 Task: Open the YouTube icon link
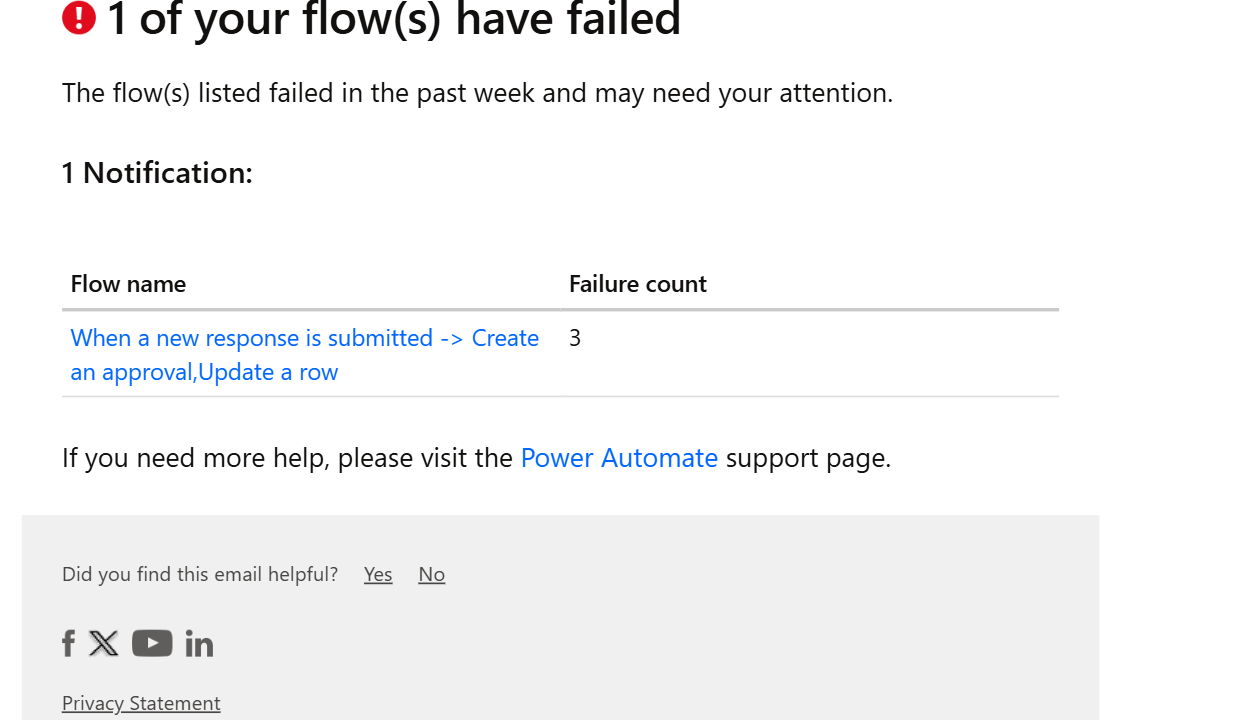152,643
